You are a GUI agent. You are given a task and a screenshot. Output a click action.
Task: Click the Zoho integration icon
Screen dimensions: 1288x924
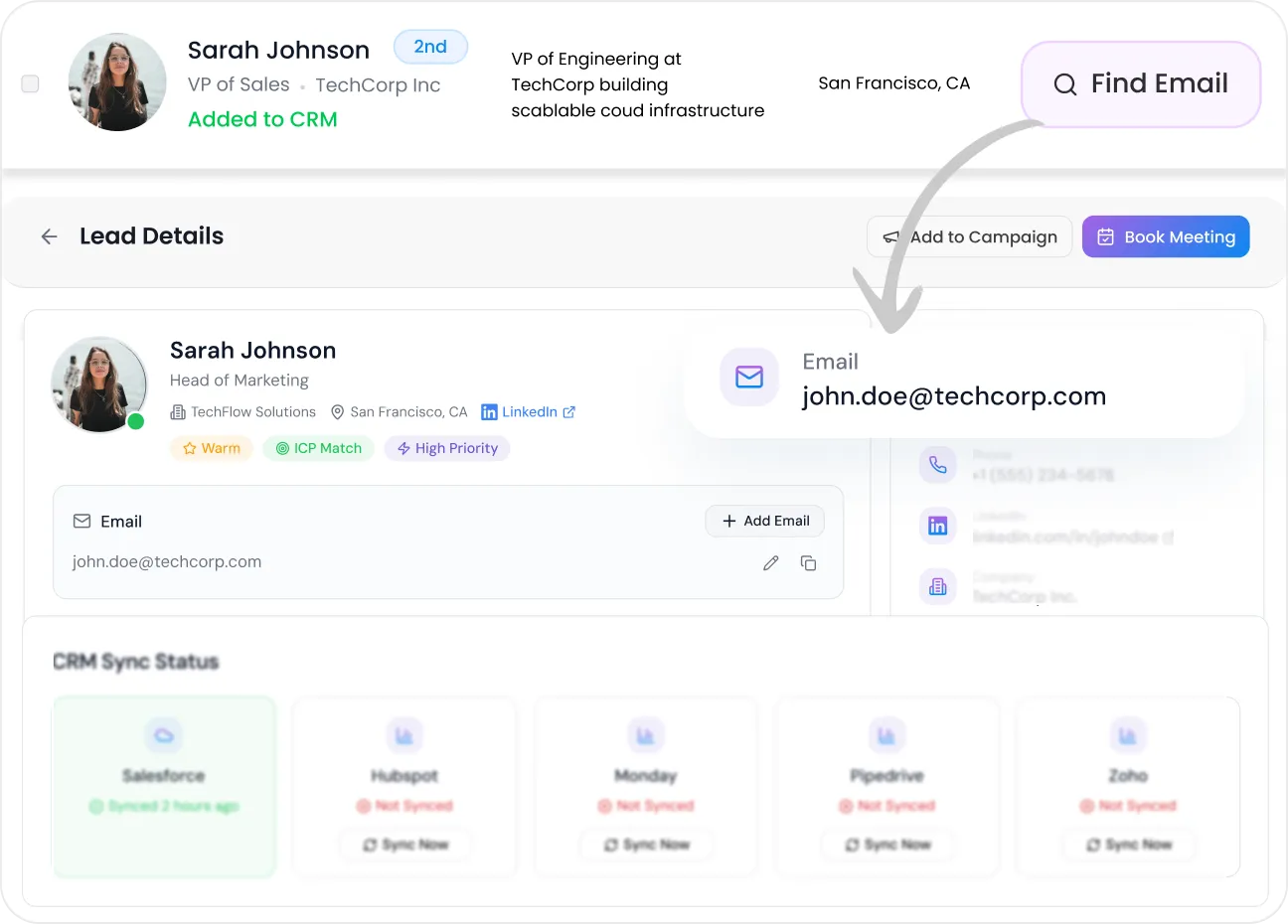point(1128,736)
